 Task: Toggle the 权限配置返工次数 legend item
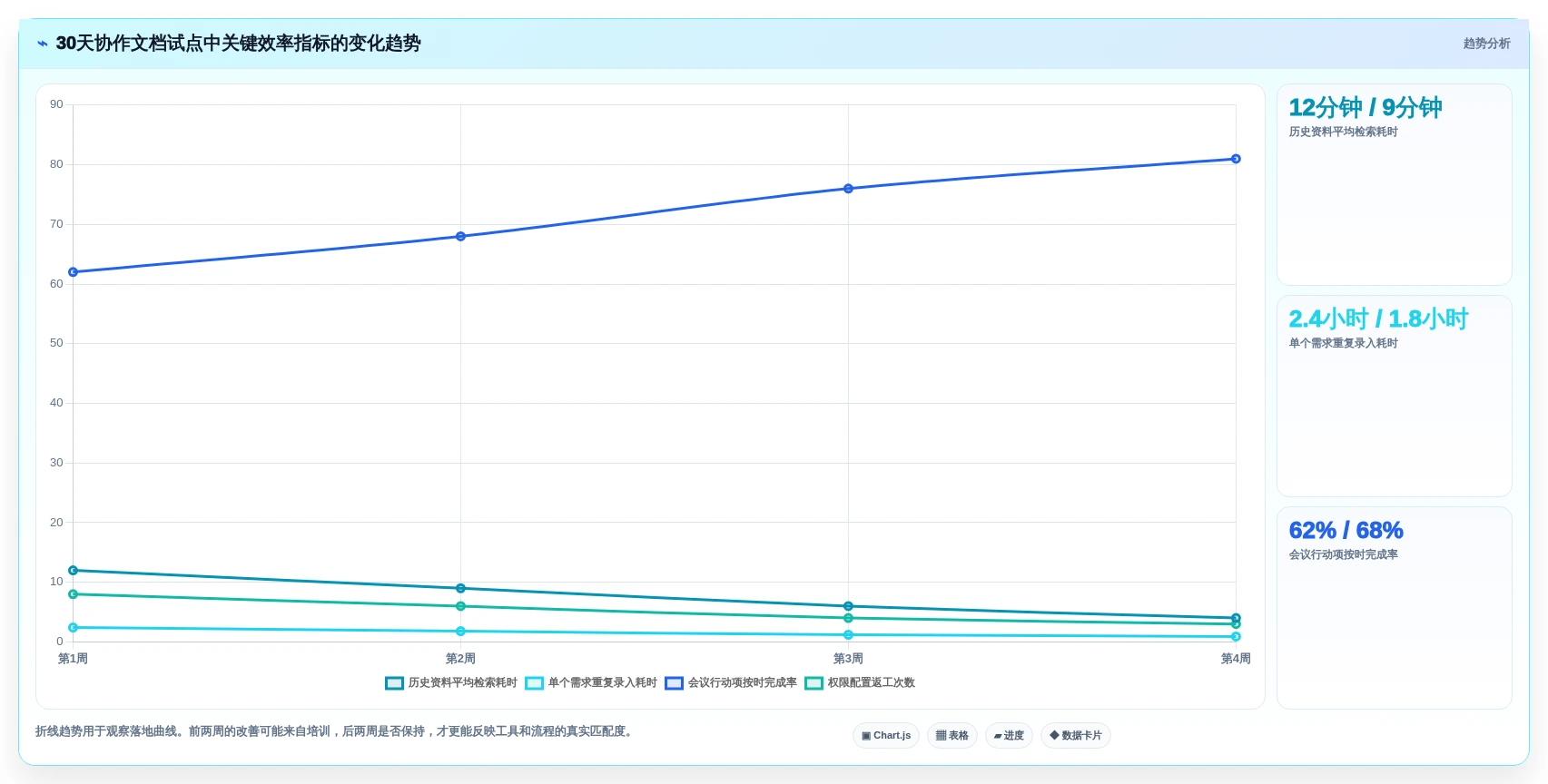pyautogui.click(x=860, y=683)
